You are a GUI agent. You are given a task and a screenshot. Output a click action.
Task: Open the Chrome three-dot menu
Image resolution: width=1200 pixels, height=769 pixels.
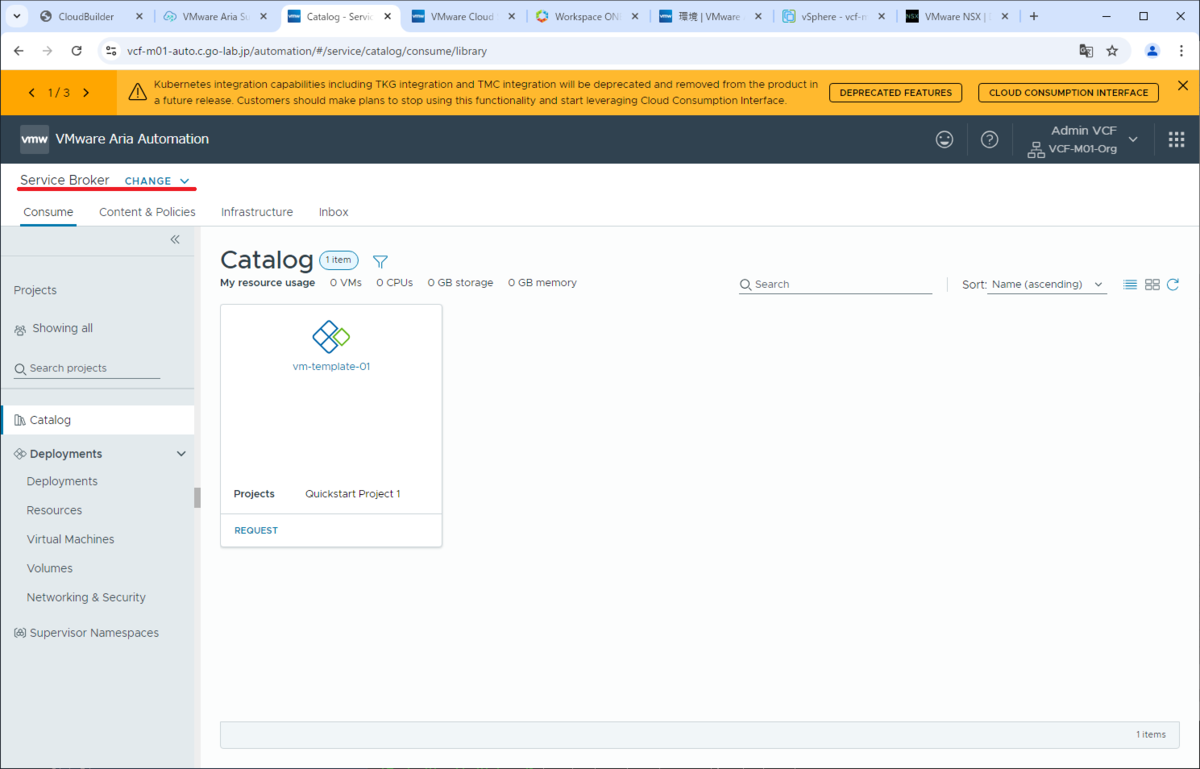pos(1180,51)
